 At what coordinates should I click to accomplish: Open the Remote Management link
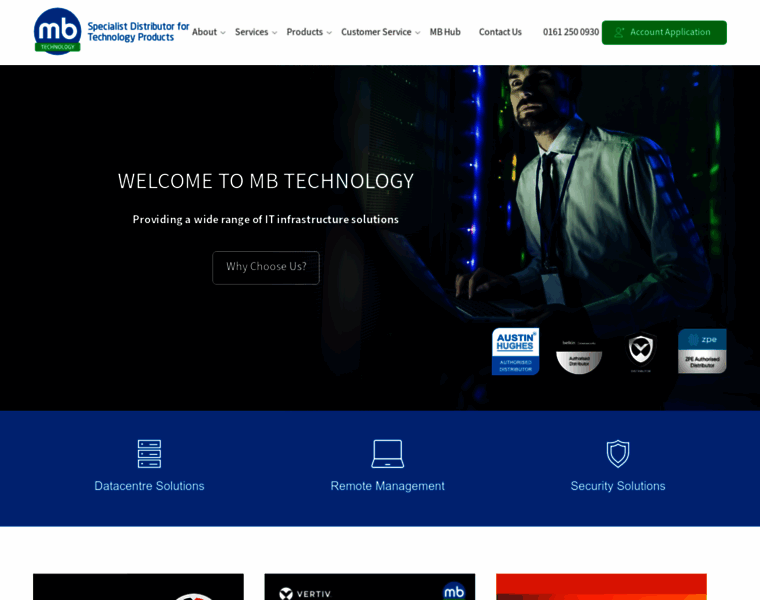tap(388, 486)
